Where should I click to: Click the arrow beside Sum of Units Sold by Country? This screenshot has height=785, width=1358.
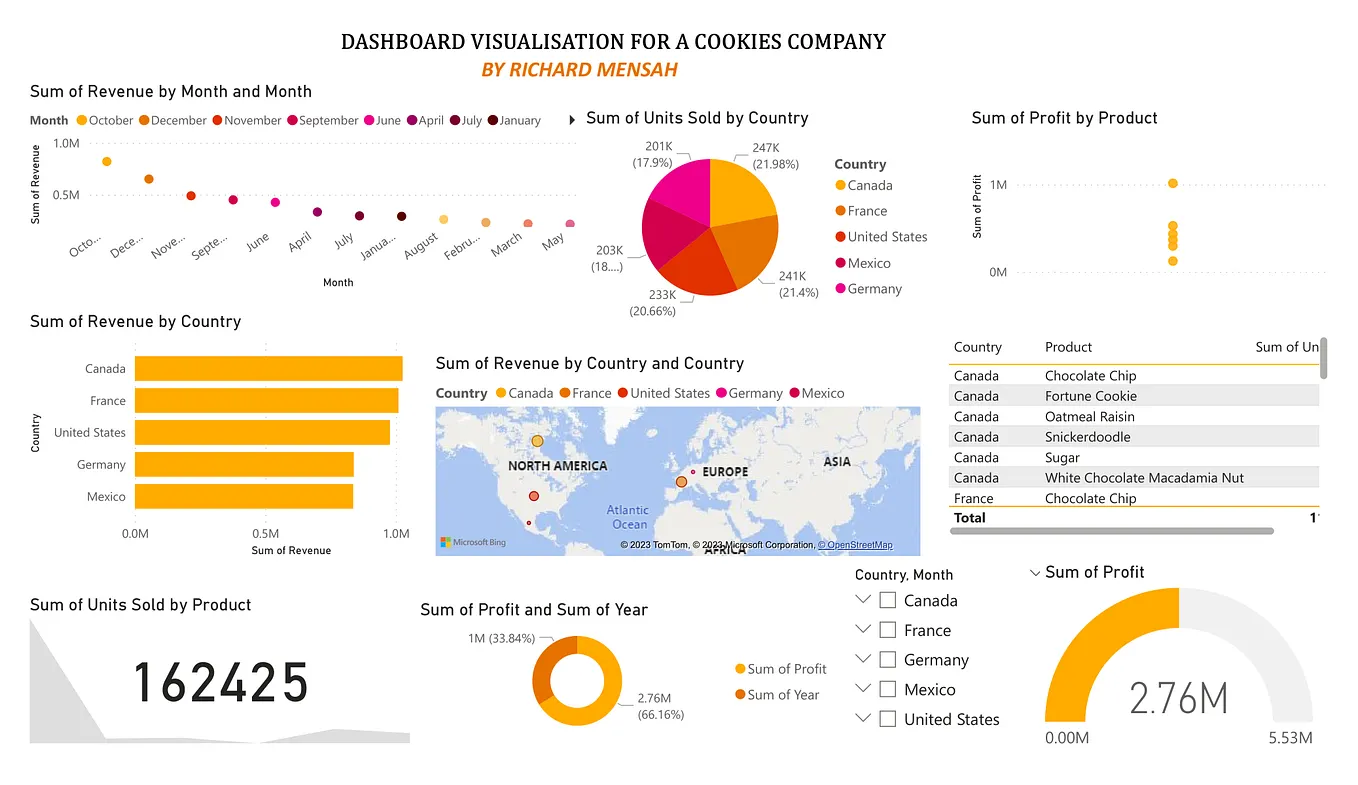click(571, 117)
